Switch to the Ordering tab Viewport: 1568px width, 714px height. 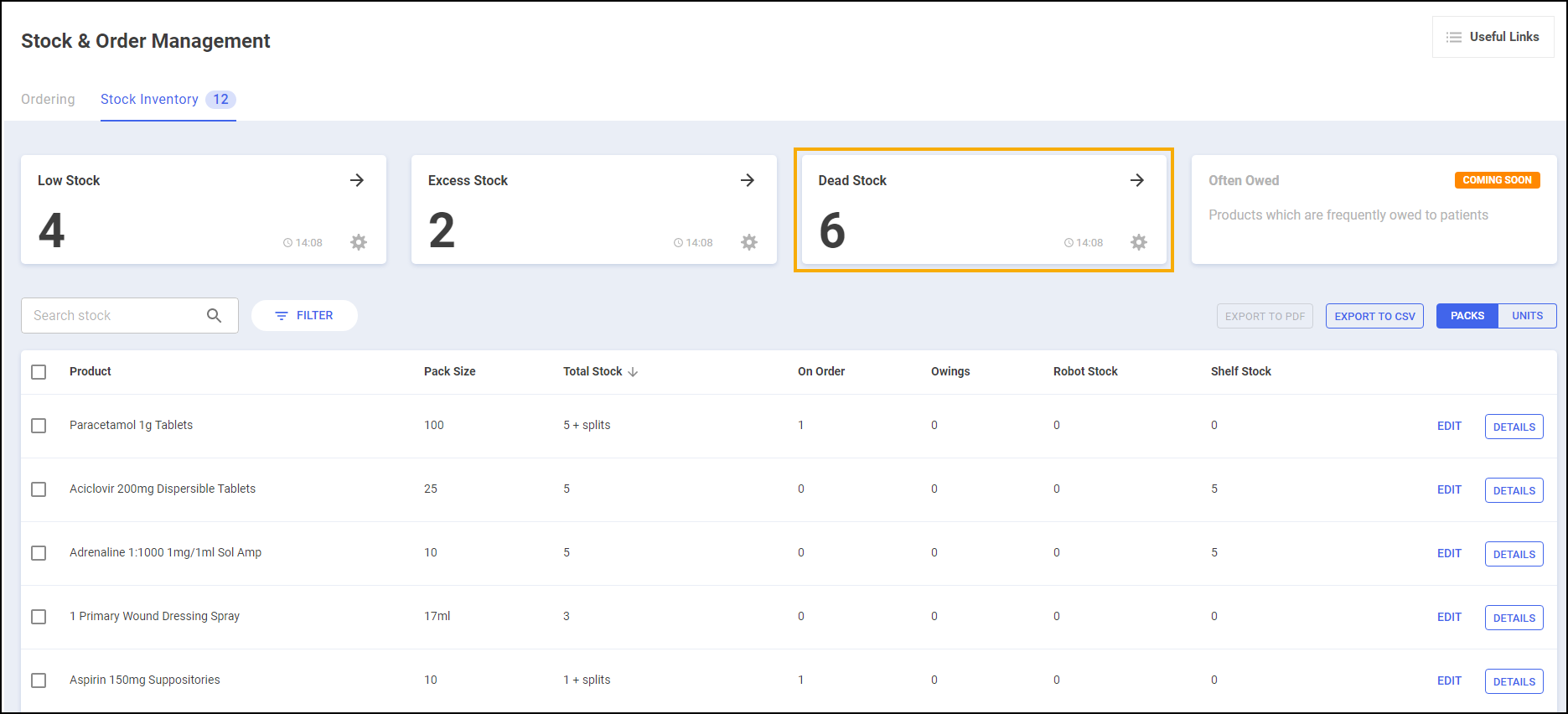coord(48,100)
